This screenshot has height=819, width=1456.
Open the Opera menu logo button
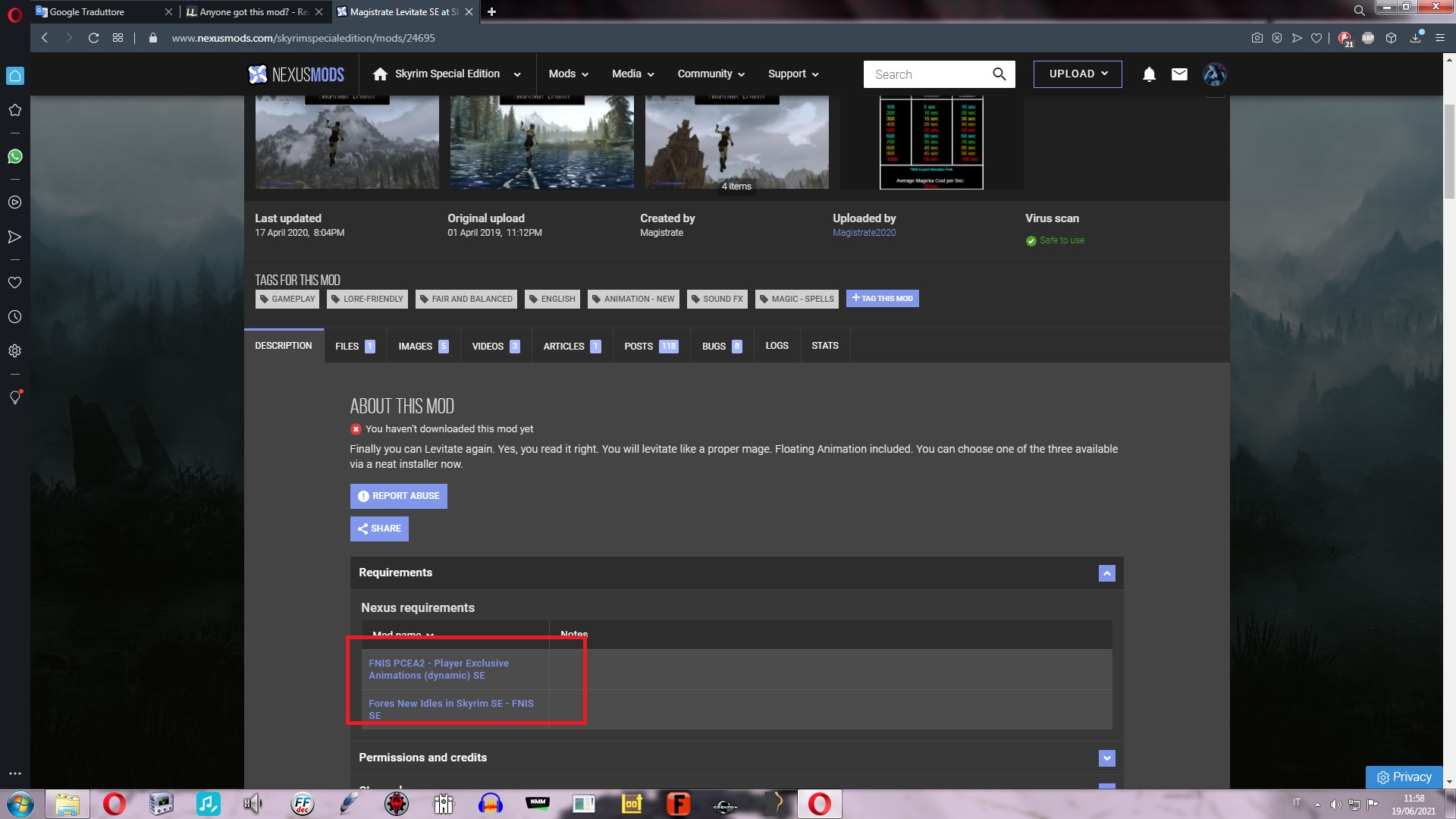click(x=14, y=14)
